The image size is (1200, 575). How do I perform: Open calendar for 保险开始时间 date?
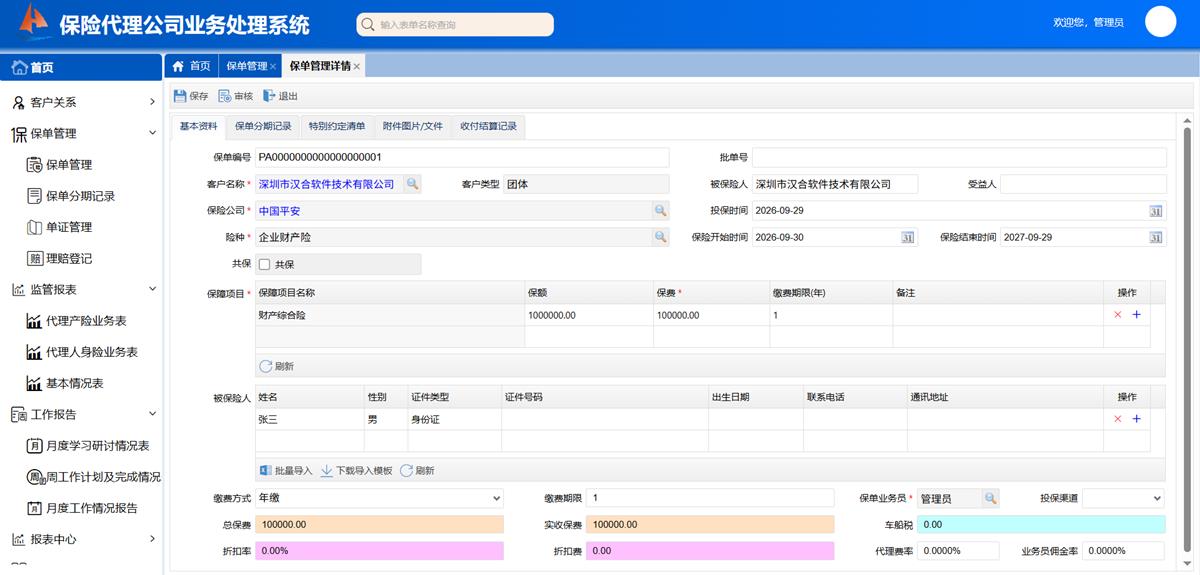pyautogui.click(x=908, y=237)
